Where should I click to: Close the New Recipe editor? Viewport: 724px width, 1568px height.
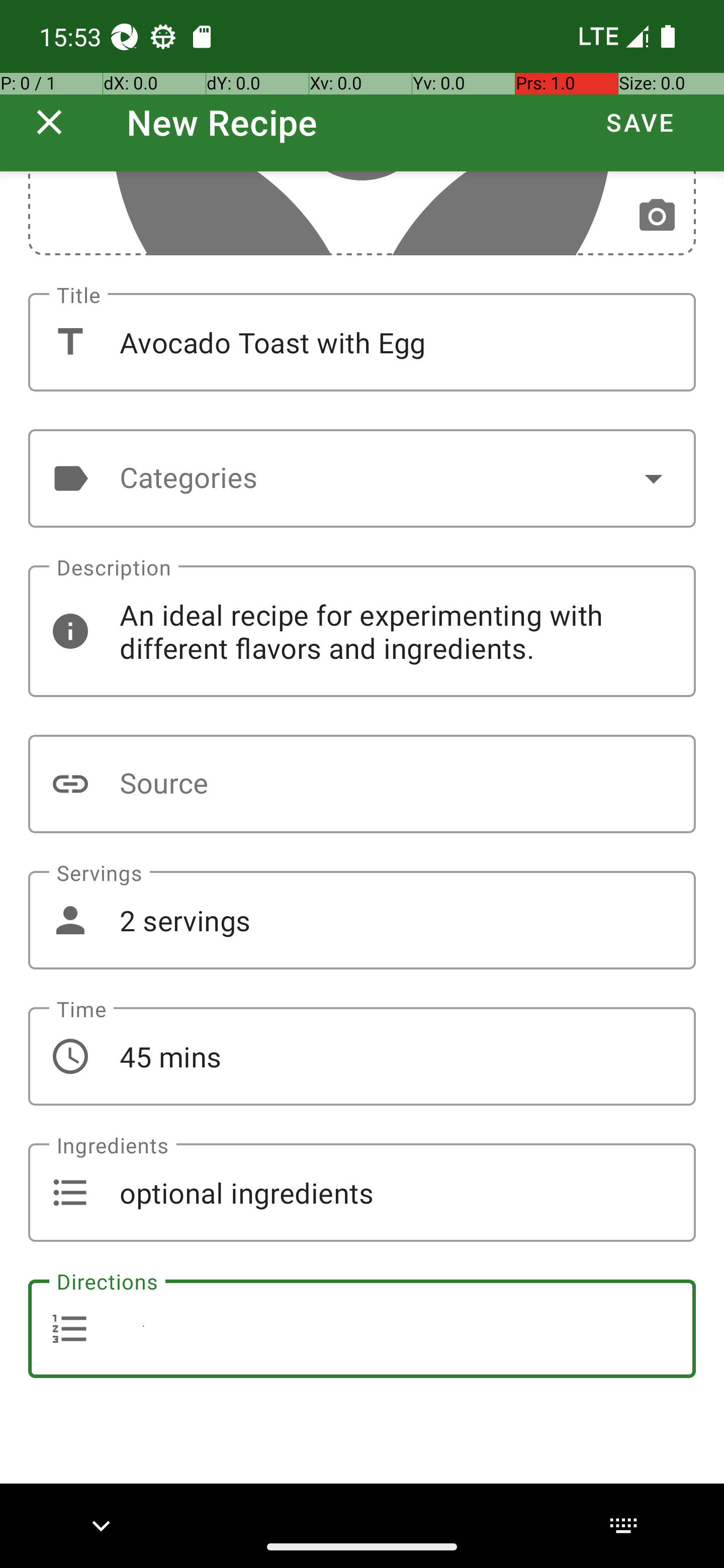[x=49, y=122]
